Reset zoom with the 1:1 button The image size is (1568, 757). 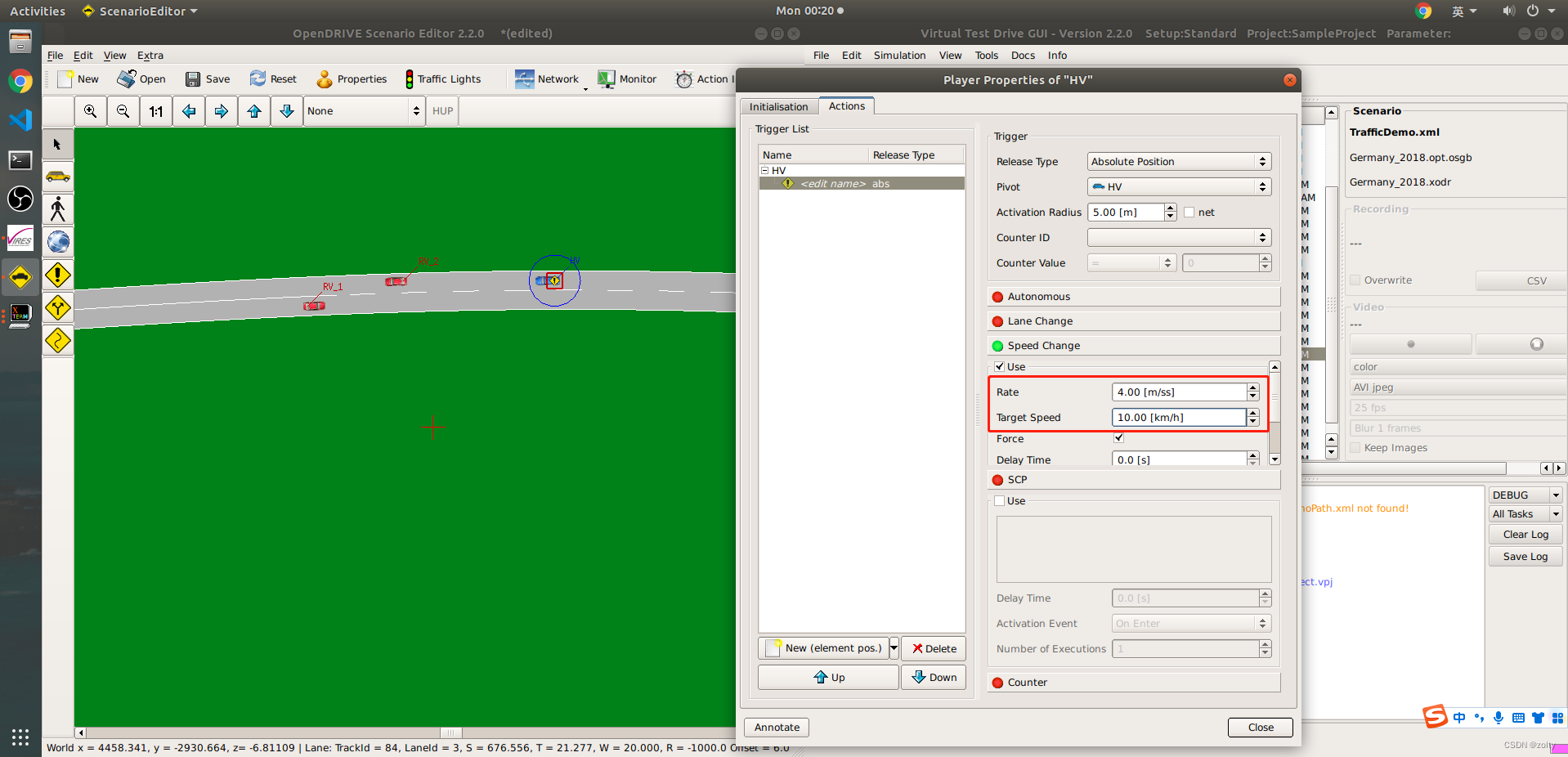click(156, 111)
